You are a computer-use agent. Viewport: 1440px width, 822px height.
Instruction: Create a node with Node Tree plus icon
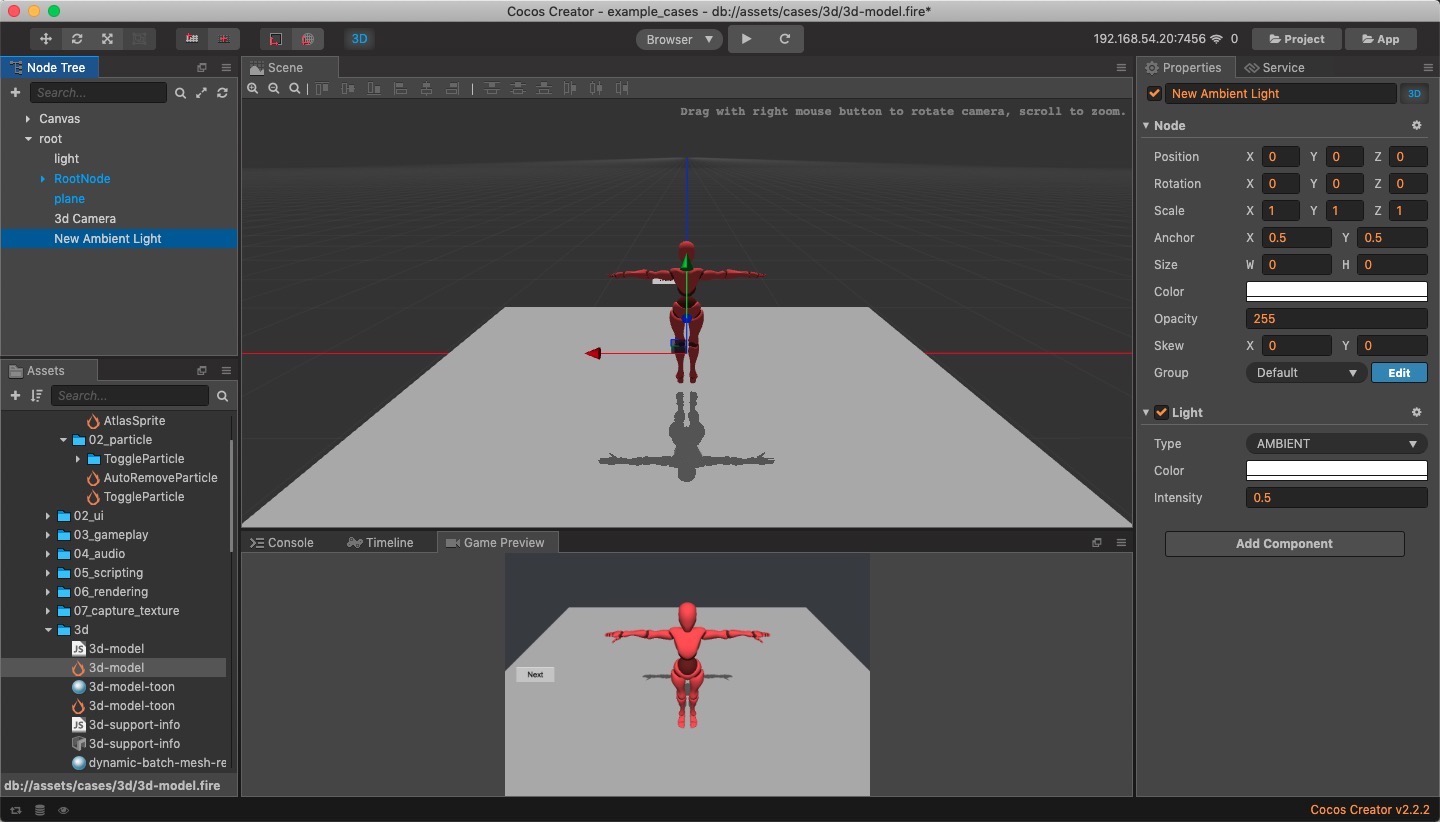point(15,92)
